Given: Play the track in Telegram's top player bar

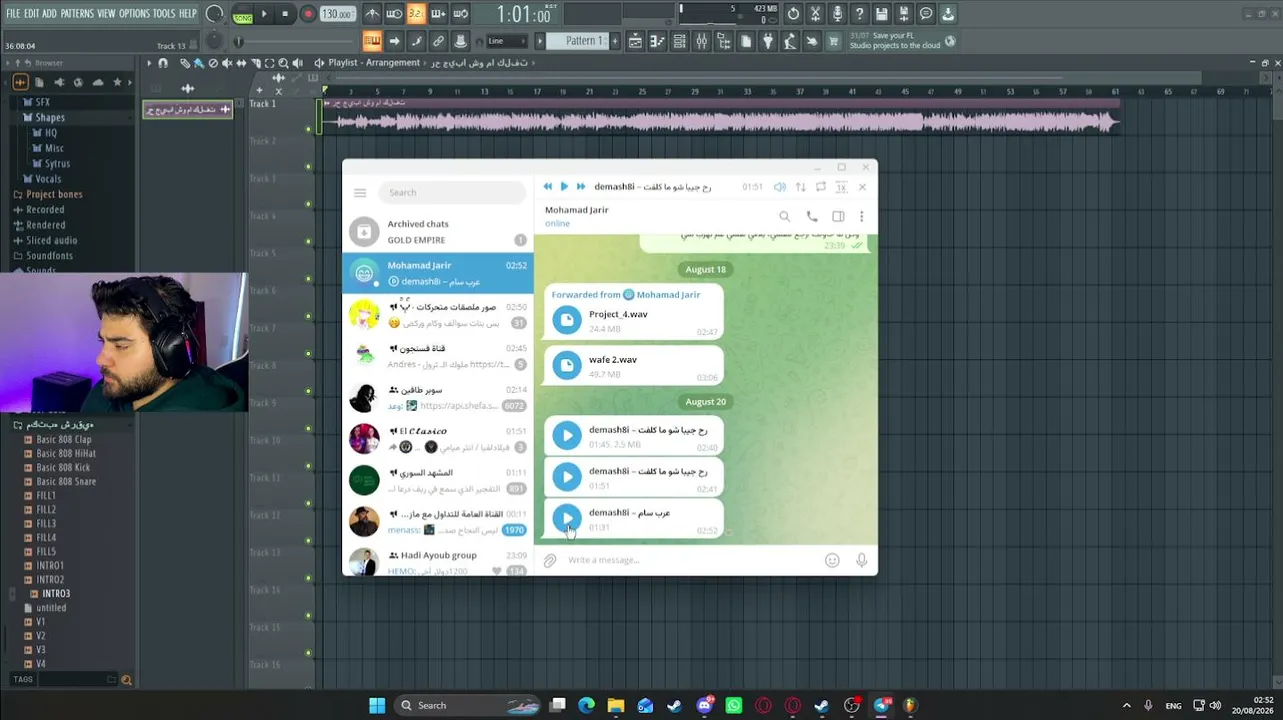Looking at the screenshot, I should point(564,187).
